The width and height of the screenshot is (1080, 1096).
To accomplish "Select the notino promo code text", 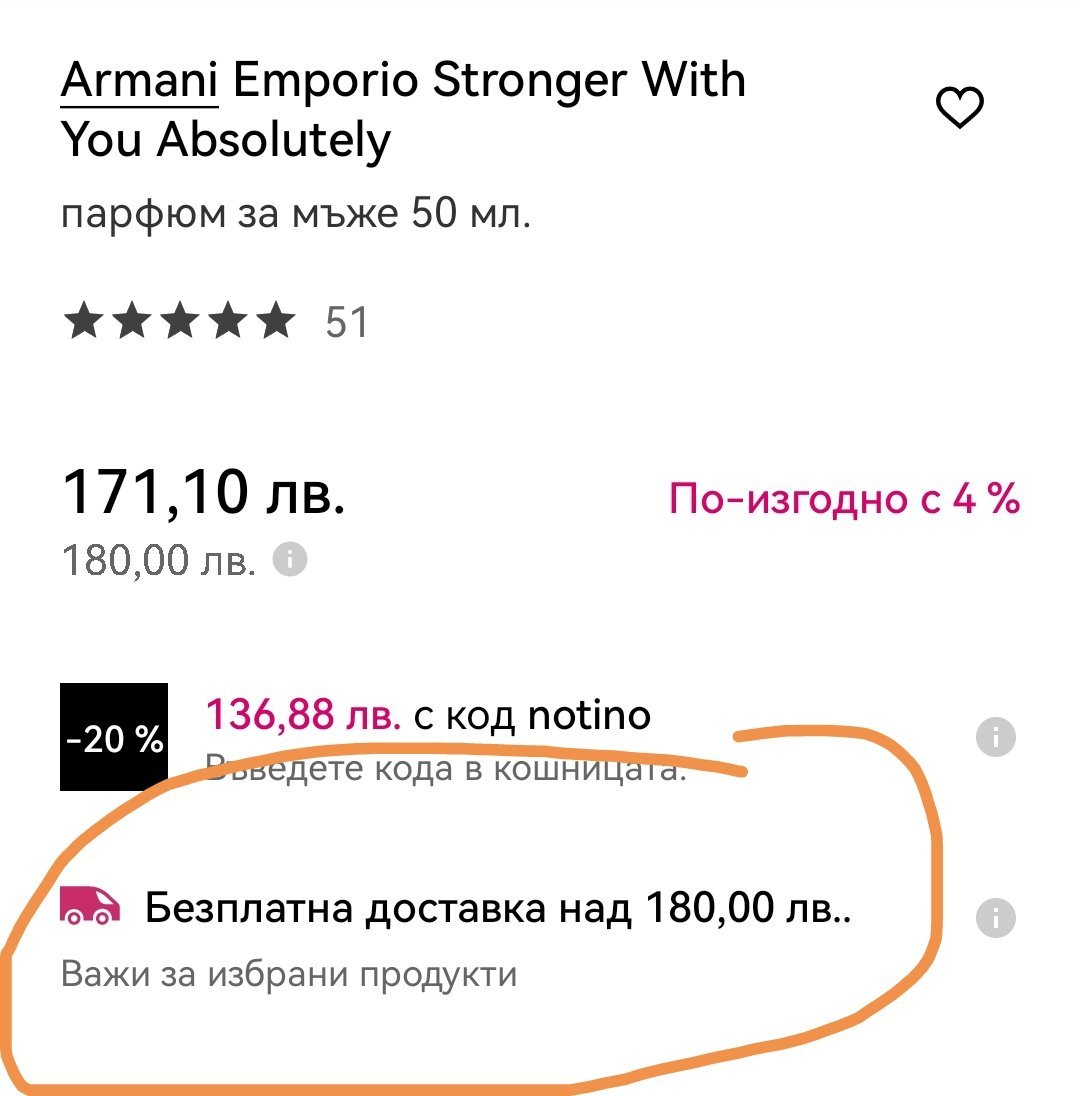I will (x=588, y=715).
